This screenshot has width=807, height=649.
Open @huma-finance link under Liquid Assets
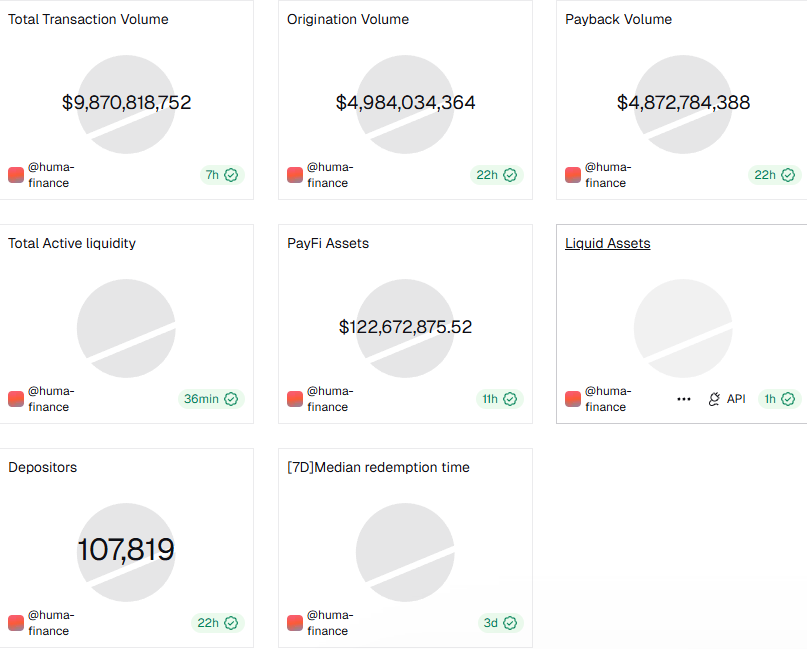coord(608,399)
